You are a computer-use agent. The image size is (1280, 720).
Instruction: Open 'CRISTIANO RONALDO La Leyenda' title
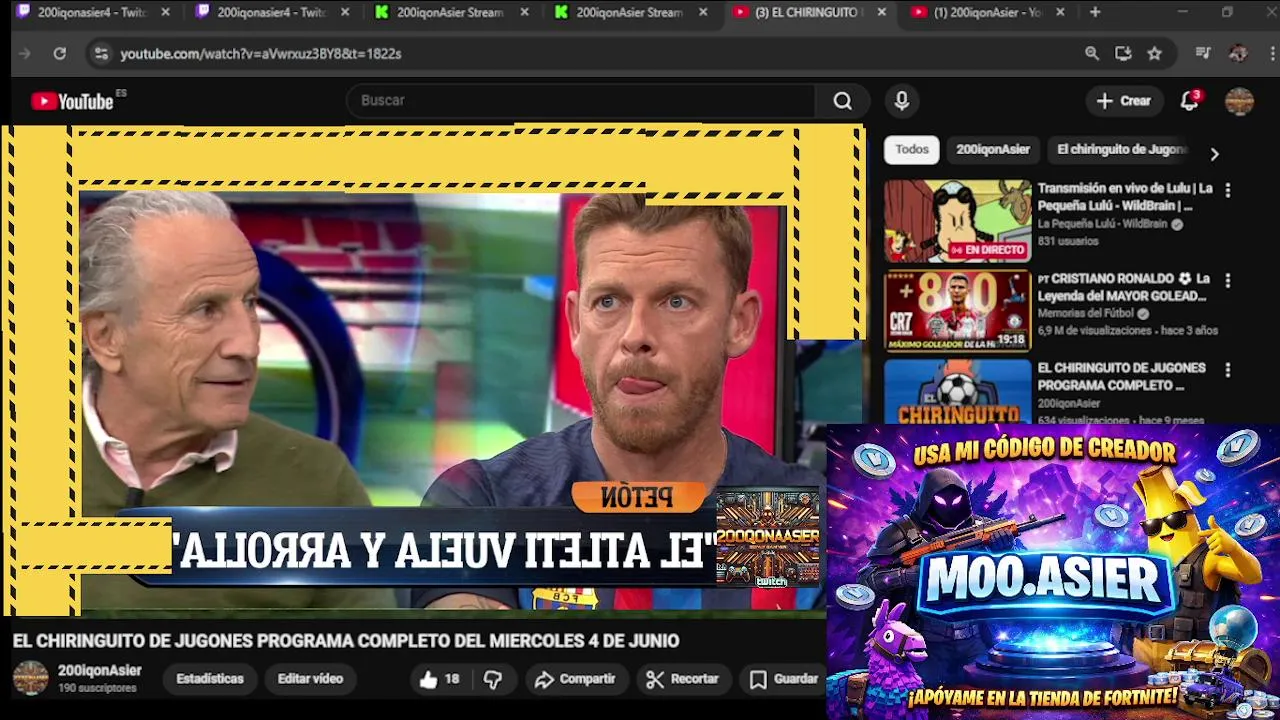1125,287
